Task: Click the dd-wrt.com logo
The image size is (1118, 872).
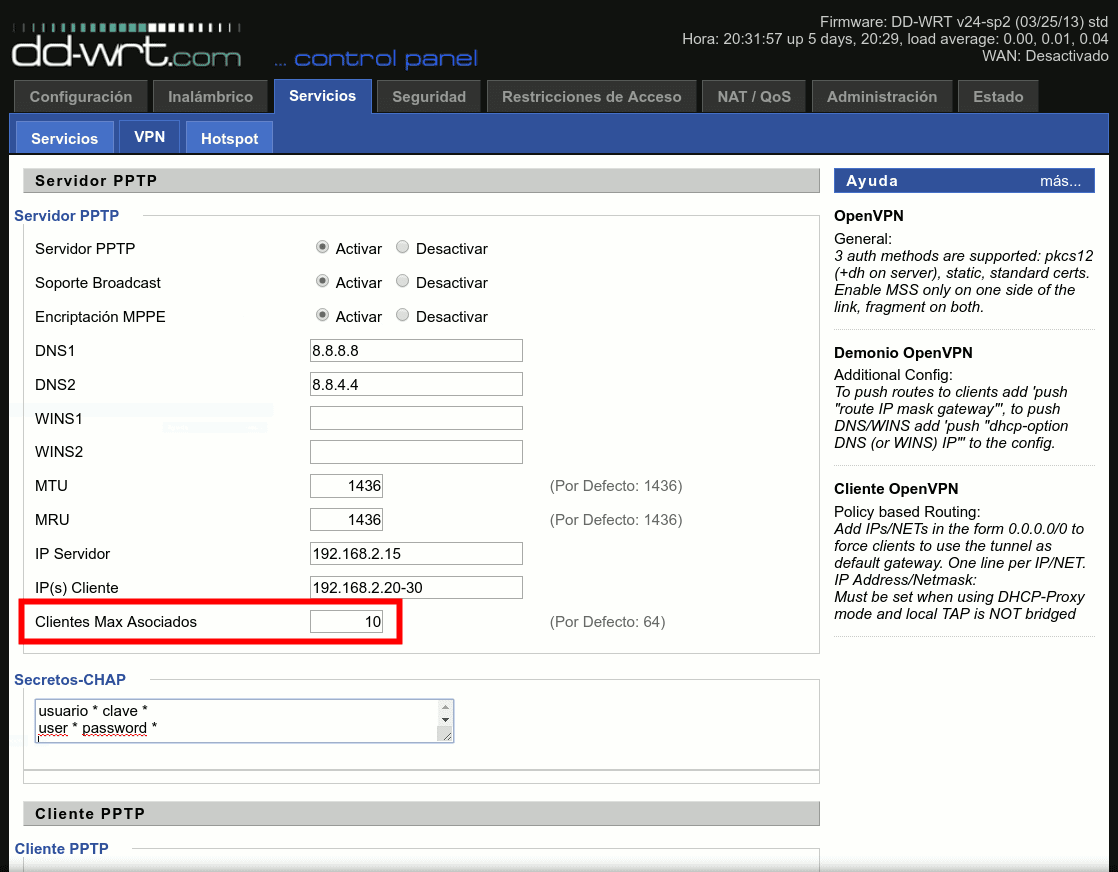Action: [127, 46]
